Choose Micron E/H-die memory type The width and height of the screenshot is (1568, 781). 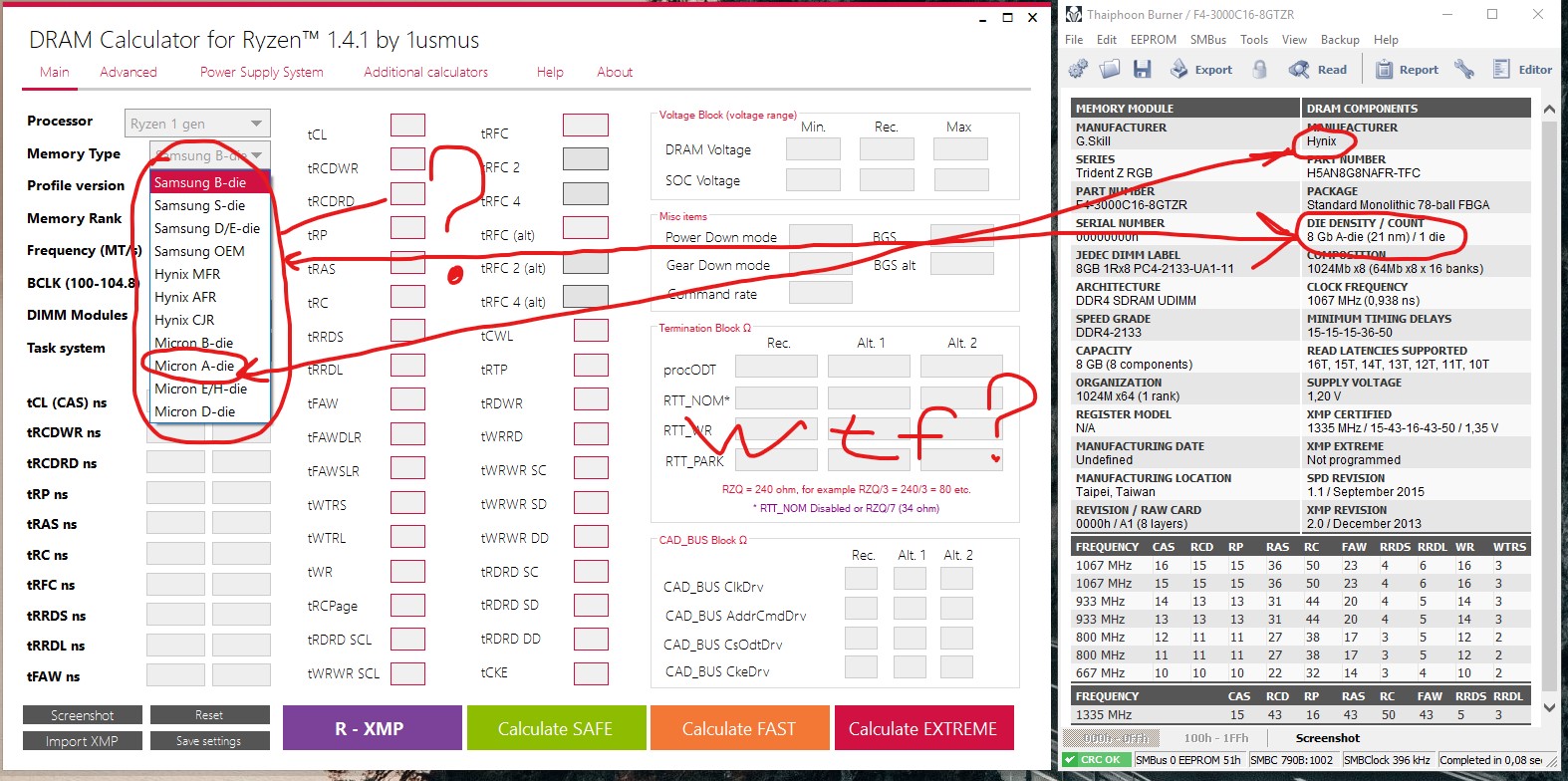tap(210, 389)
